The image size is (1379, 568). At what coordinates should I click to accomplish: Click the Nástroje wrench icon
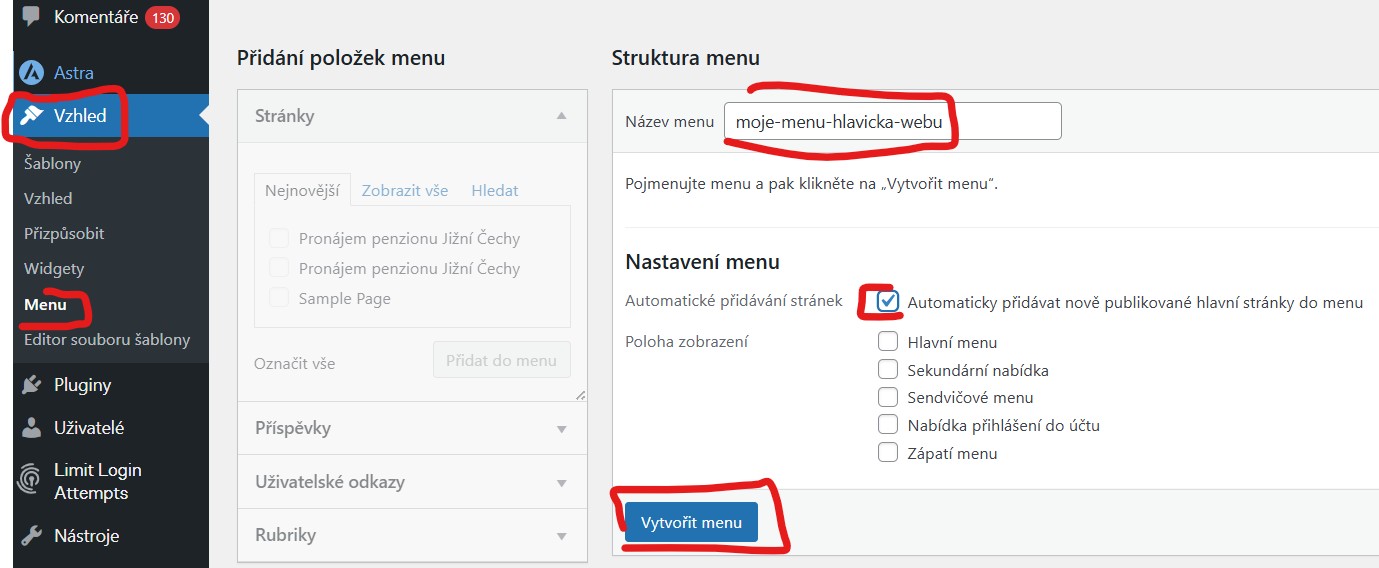(32, 536)
